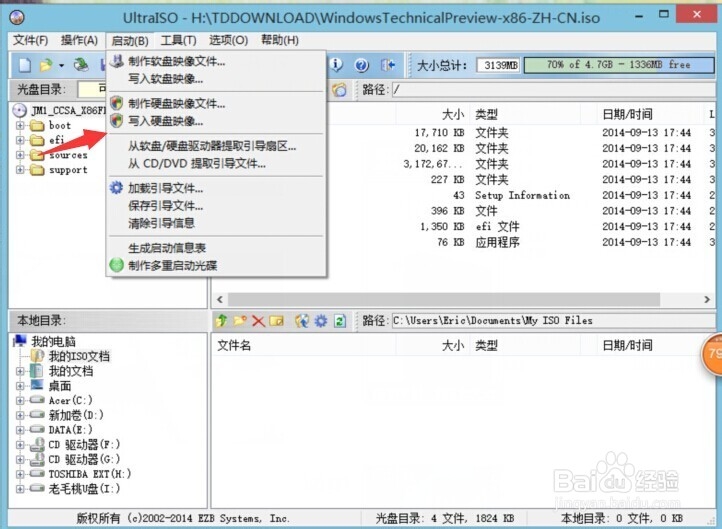Image resolution: width=722 pixels, height=529 pixels.
Task: Expand the Acer(C:) drive node
Action: tap(20, 401)
